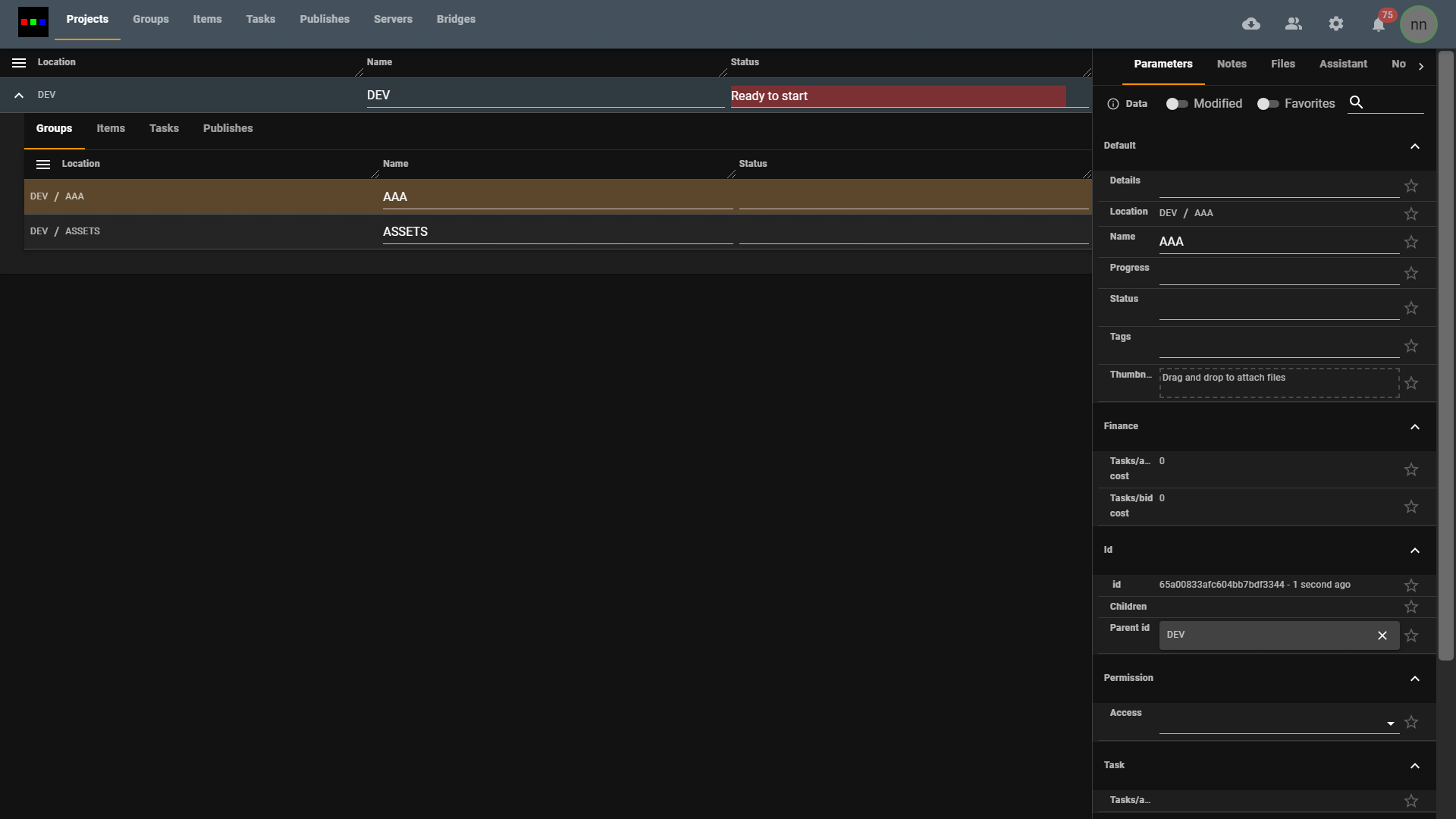This screenshot has height=819, width=1456.
Task: Star the Tasks/bid cost parameter
Action: pyautogui.click(x=1410, y=507)
